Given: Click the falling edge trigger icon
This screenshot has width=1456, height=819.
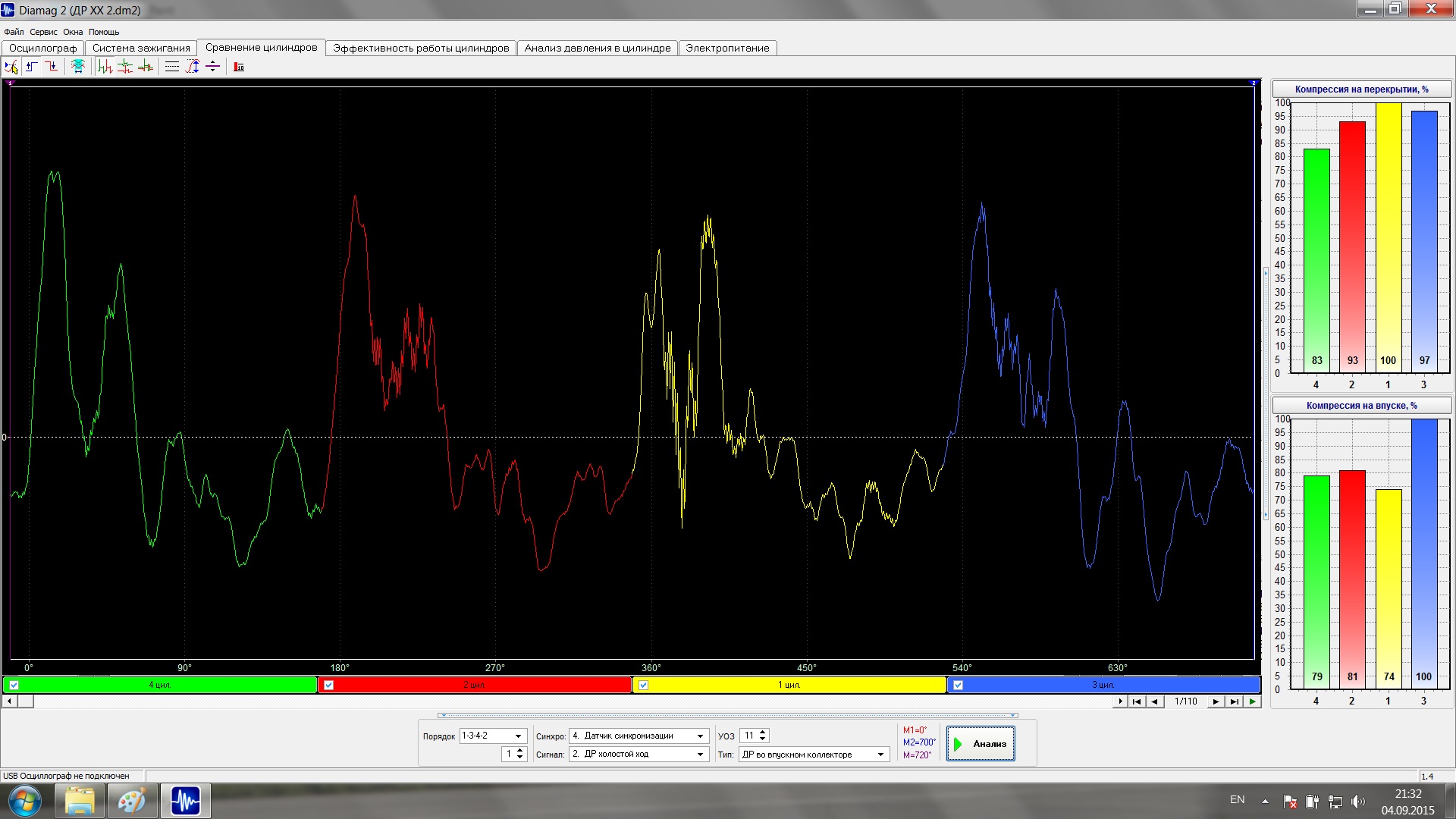Looking at the screenshot, I should point(52,67).
